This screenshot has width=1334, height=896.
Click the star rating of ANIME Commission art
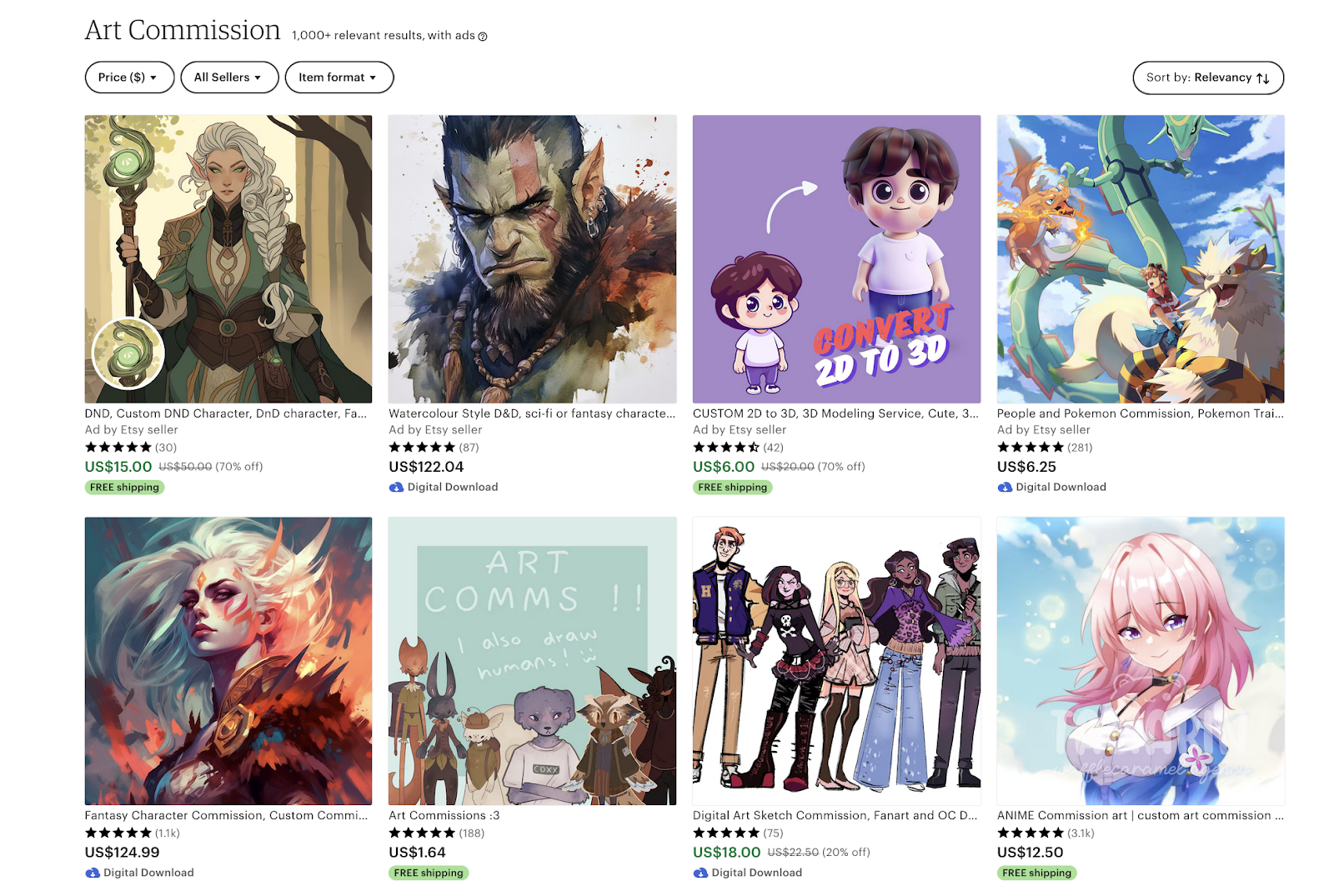1031,833
